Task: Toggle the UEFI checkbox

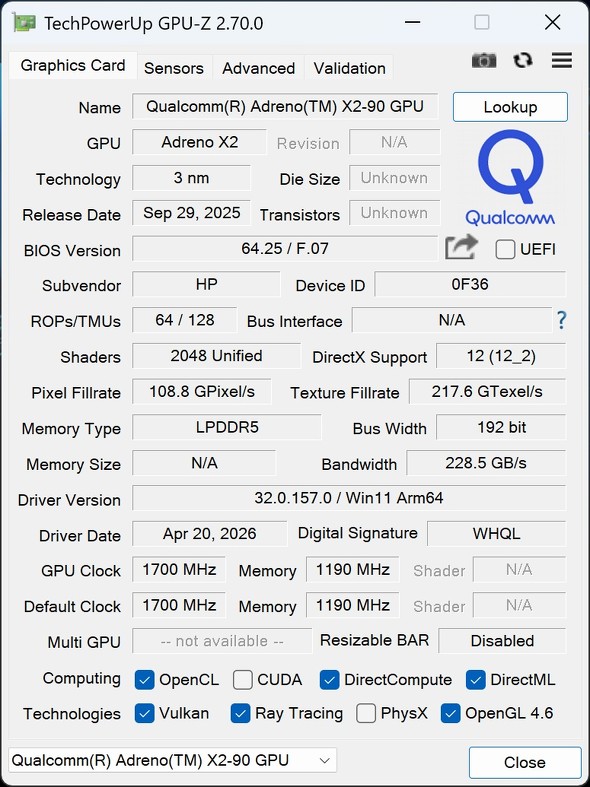Action: [505, 249]
